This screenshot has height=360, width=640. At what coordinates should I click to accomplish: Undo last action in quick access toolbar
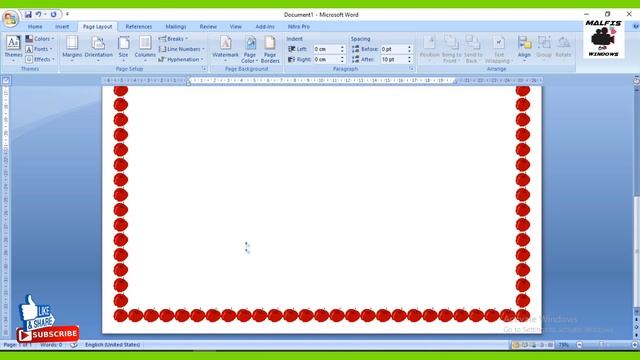click(38, 15)
